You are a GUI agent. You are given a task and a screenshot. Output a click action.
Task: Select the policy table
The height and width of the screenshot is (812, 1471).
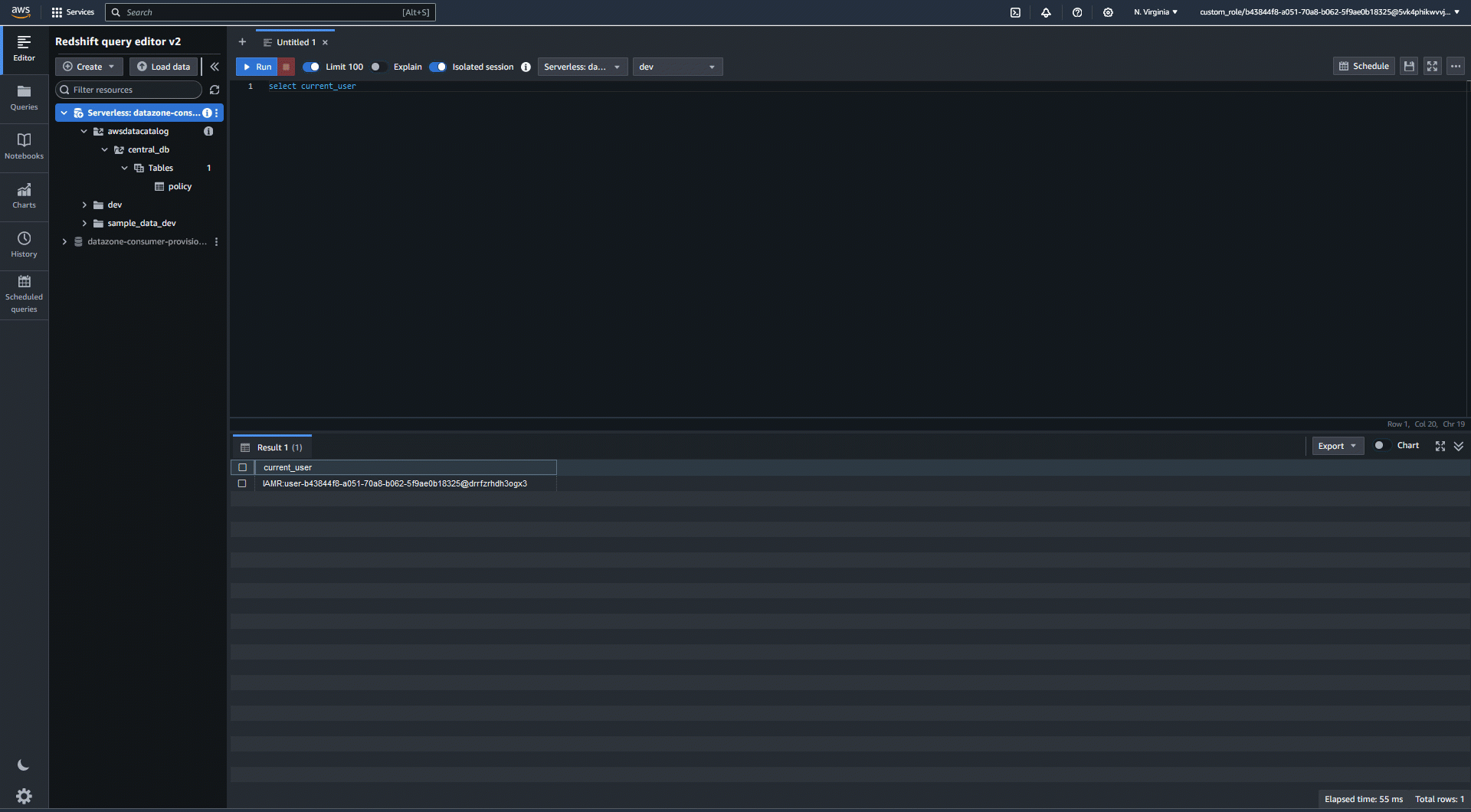(x=179, y=186)
